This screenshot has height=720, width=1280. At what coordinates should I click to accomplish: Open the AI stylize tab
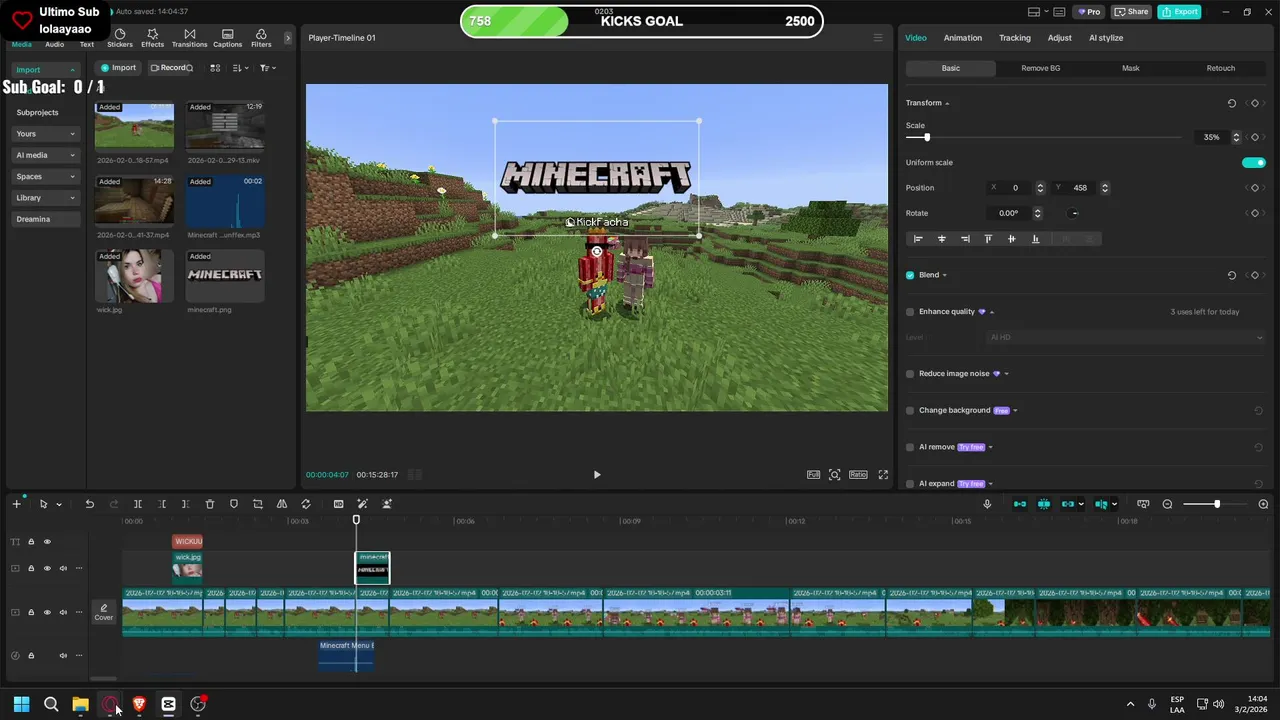(1106, 38)
